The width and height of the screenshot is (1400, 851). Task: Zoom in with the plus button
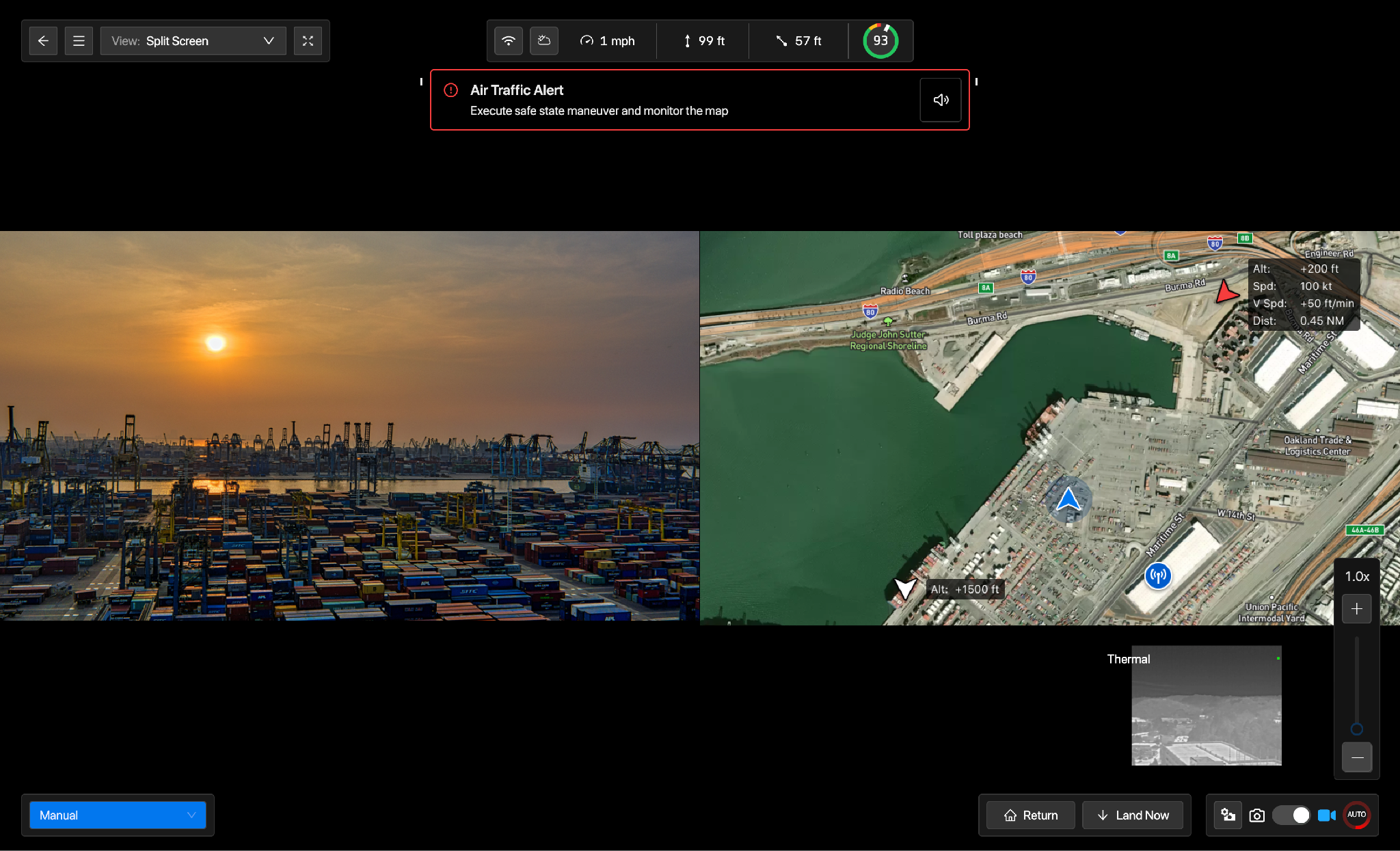click(x=1357, y=608)
